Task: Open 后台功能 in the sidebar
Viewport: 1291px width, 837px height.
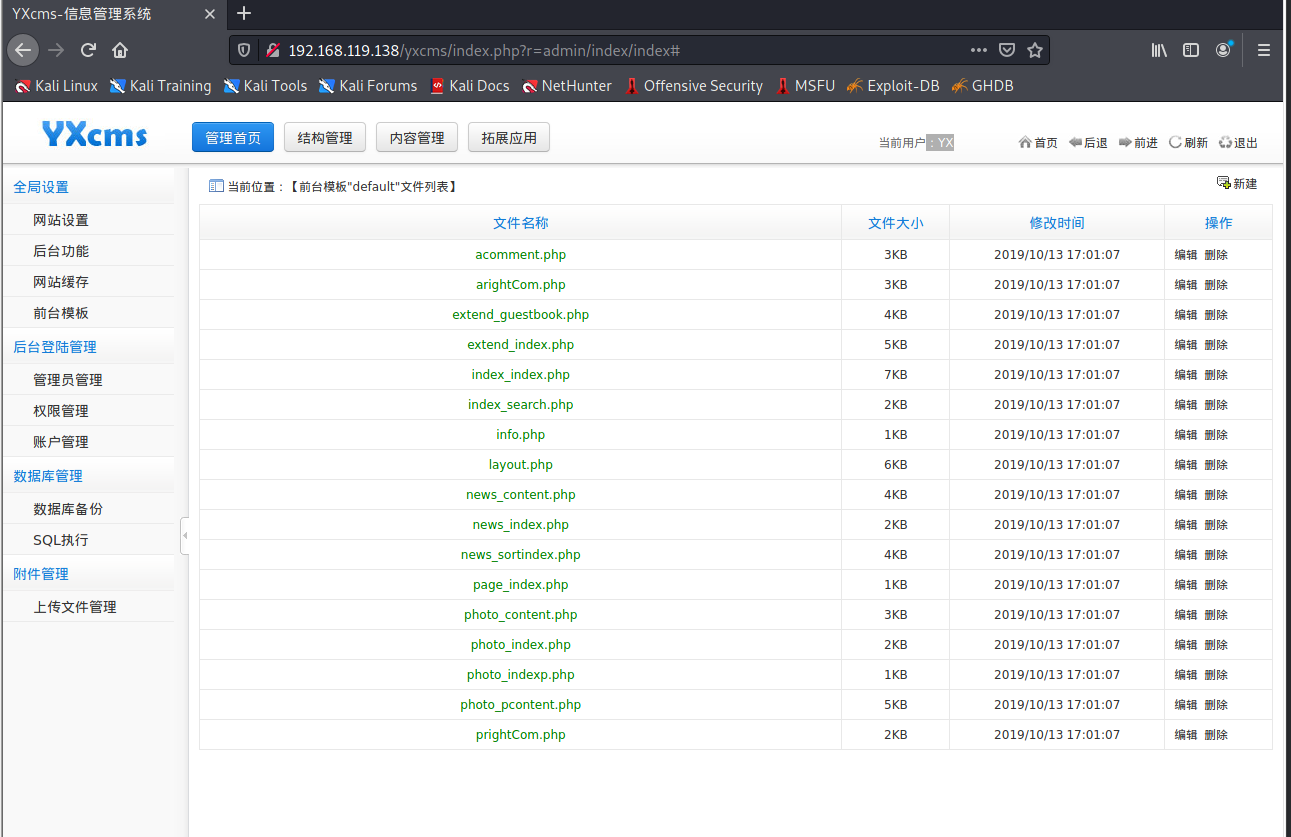Action: [x=61, y=251]
